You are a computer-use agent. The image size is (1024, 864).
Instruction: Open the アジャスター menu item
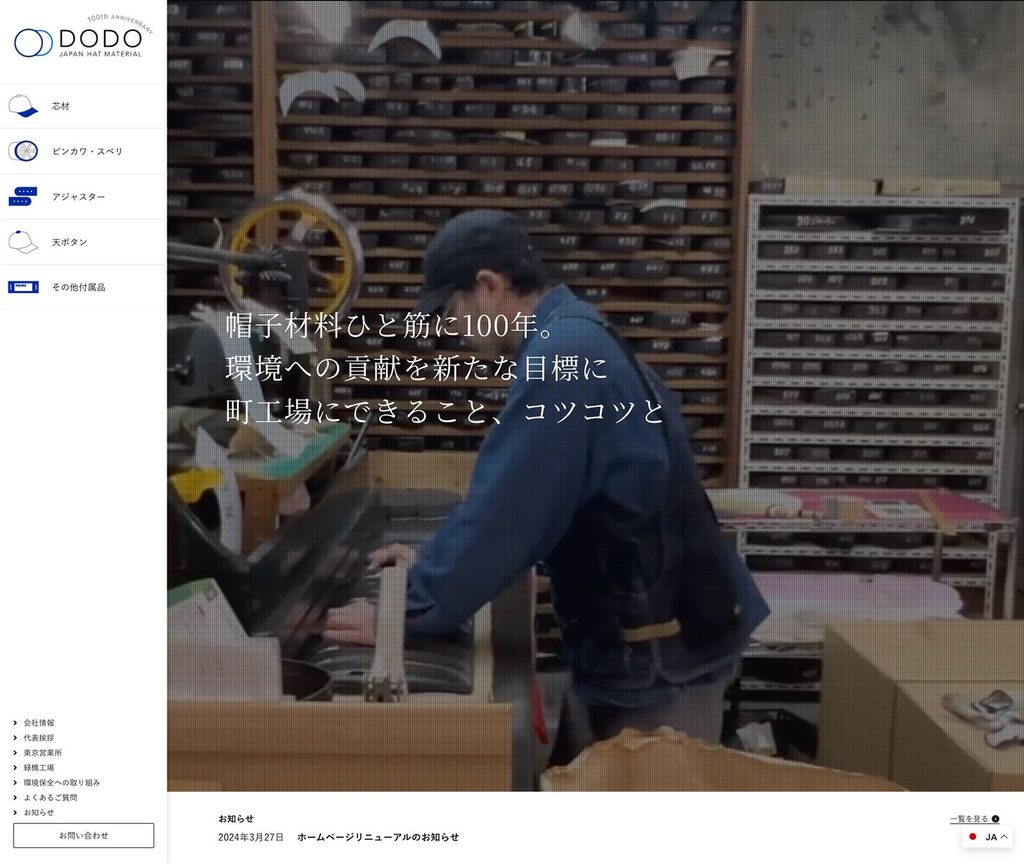84,197
